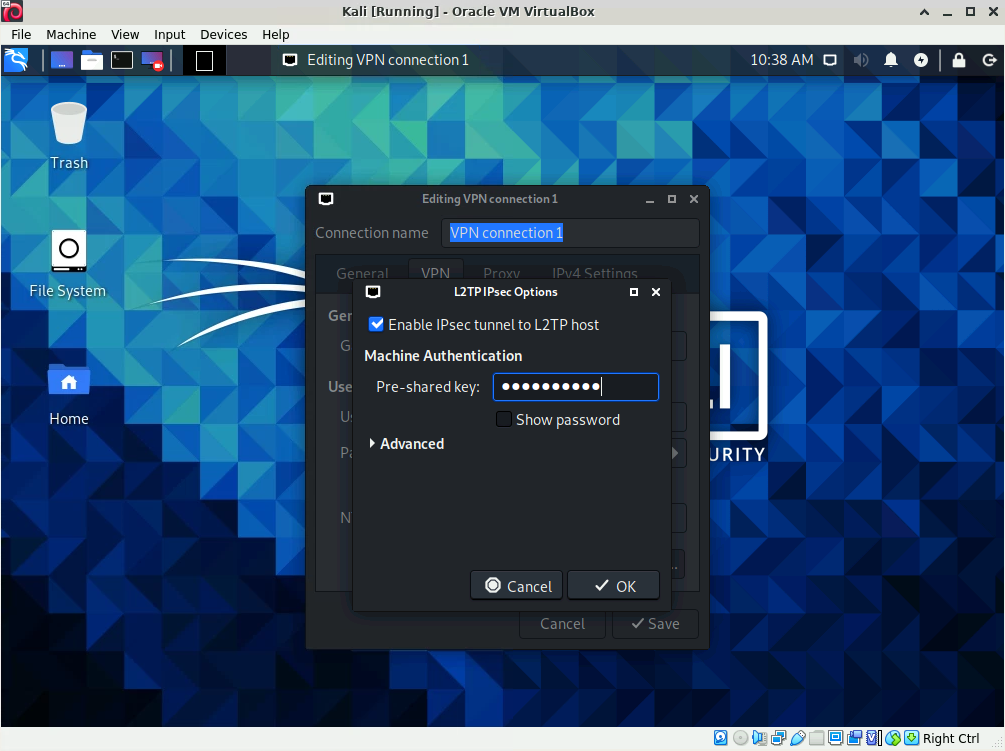Click the VirtualBox display status icon
This screenshot has width=1005, height=751.
pos(835,738)
